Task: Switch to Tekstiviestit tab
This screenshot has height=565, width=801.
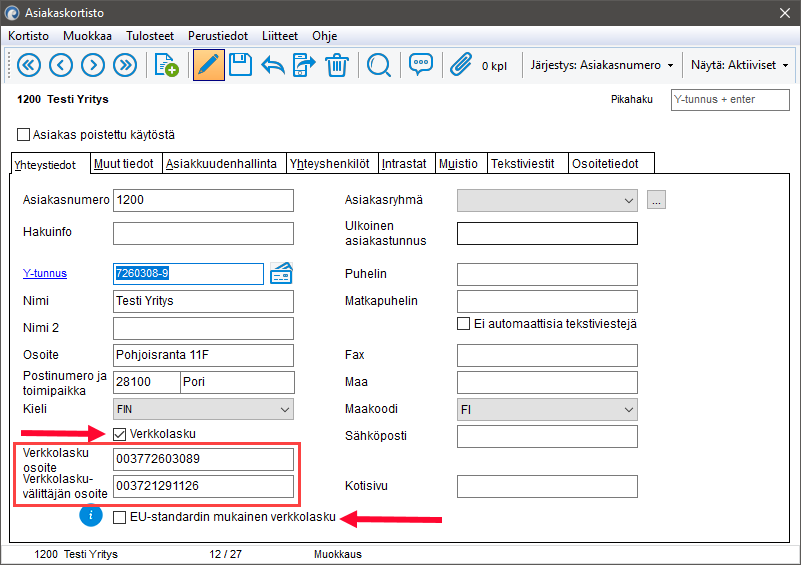Action: (528, 163)
